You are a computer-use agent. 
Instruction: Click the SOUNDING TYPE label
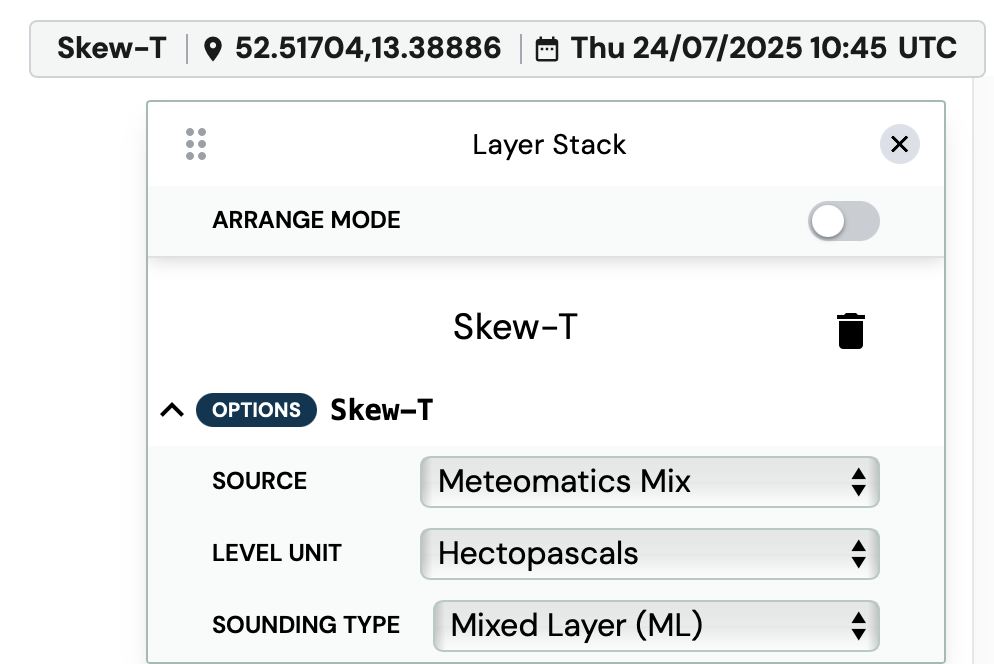pos(305,626)
